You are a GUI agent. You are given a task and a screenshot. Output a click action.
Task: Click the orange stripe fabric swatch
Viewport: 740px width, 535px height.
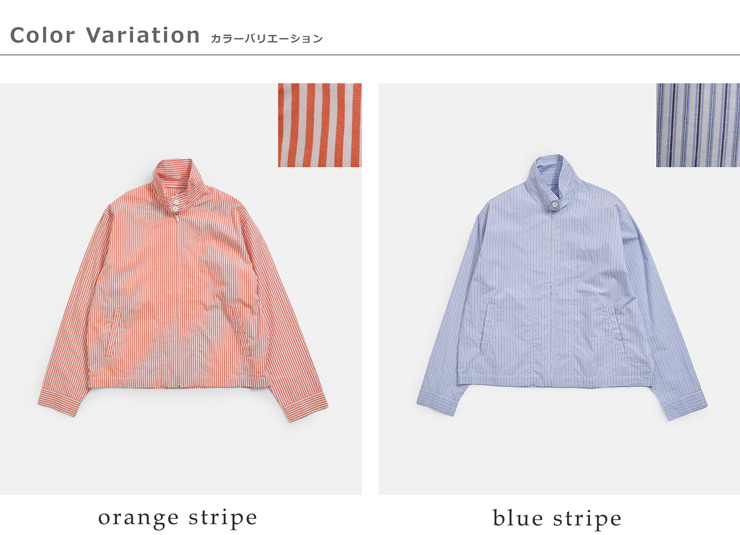320,125
